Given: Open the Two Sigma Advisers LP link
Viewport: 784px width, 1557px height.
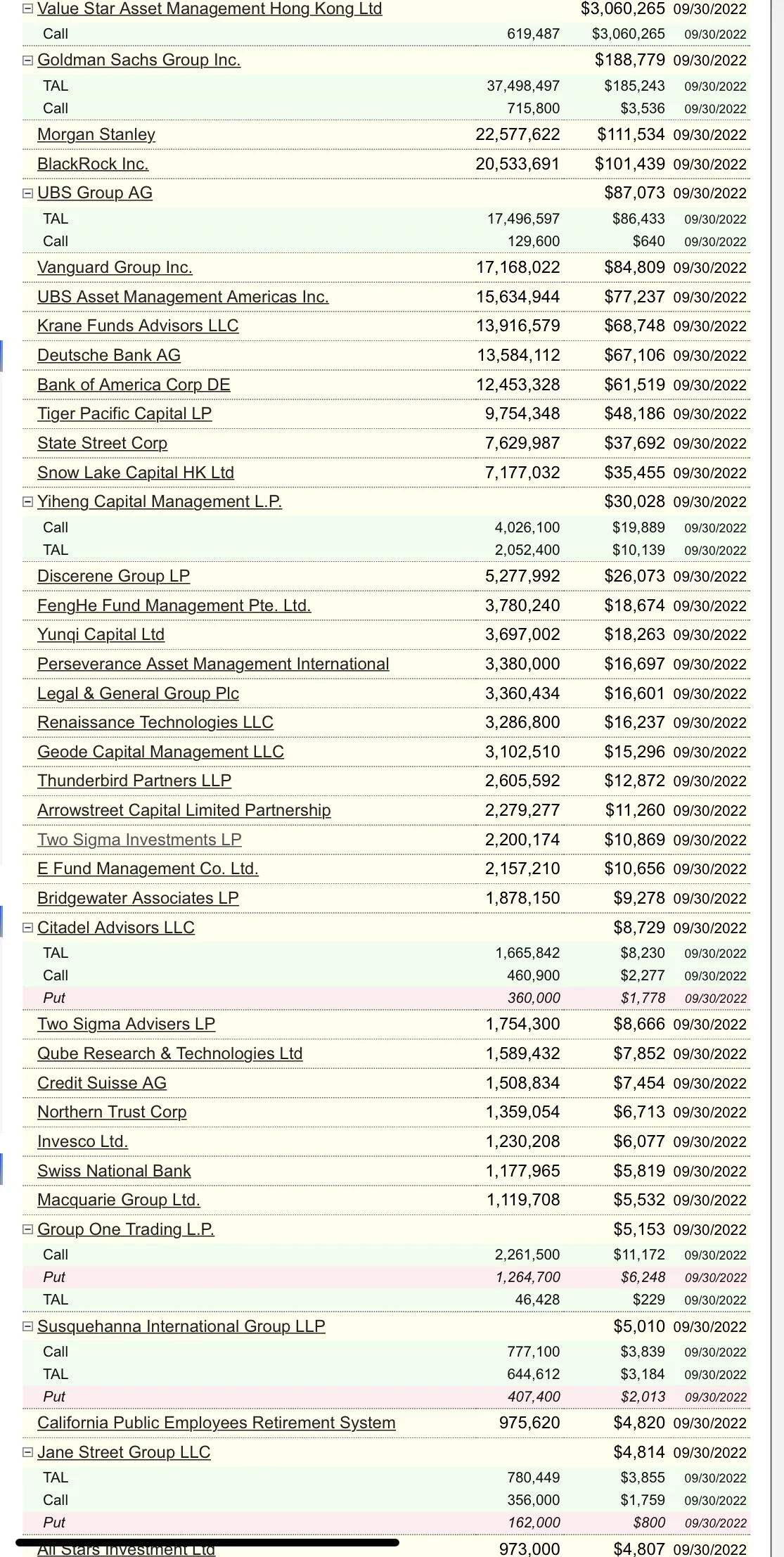Looking at the screenshot, I should point(126,1024).
